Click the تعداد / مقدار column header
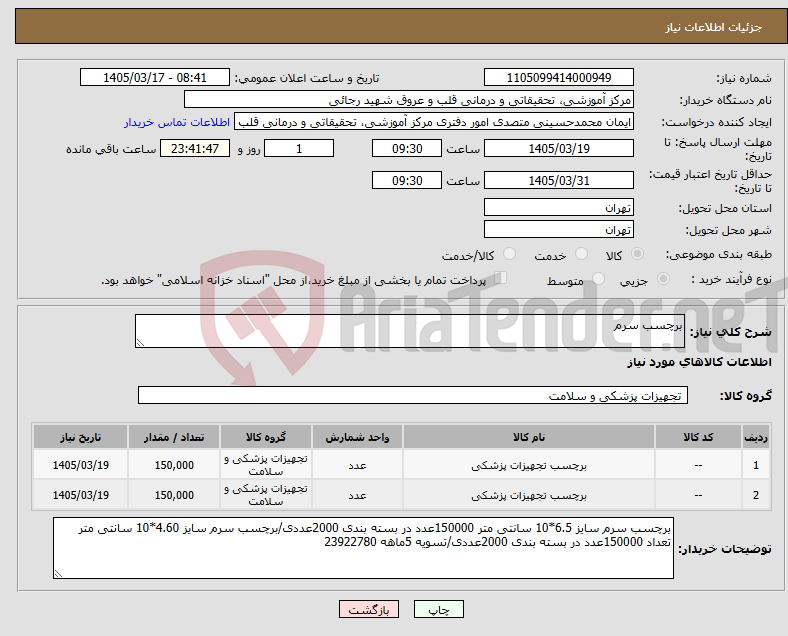The width and height of the screenshot is (788, 636). tap(174, 437)
